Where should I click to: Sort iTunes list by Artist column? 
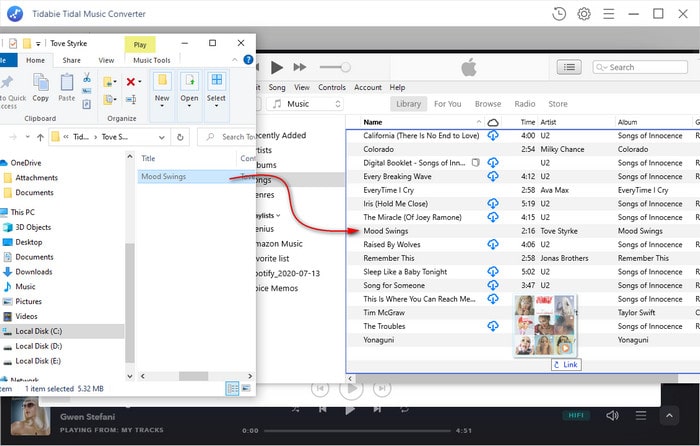point(548,122)
